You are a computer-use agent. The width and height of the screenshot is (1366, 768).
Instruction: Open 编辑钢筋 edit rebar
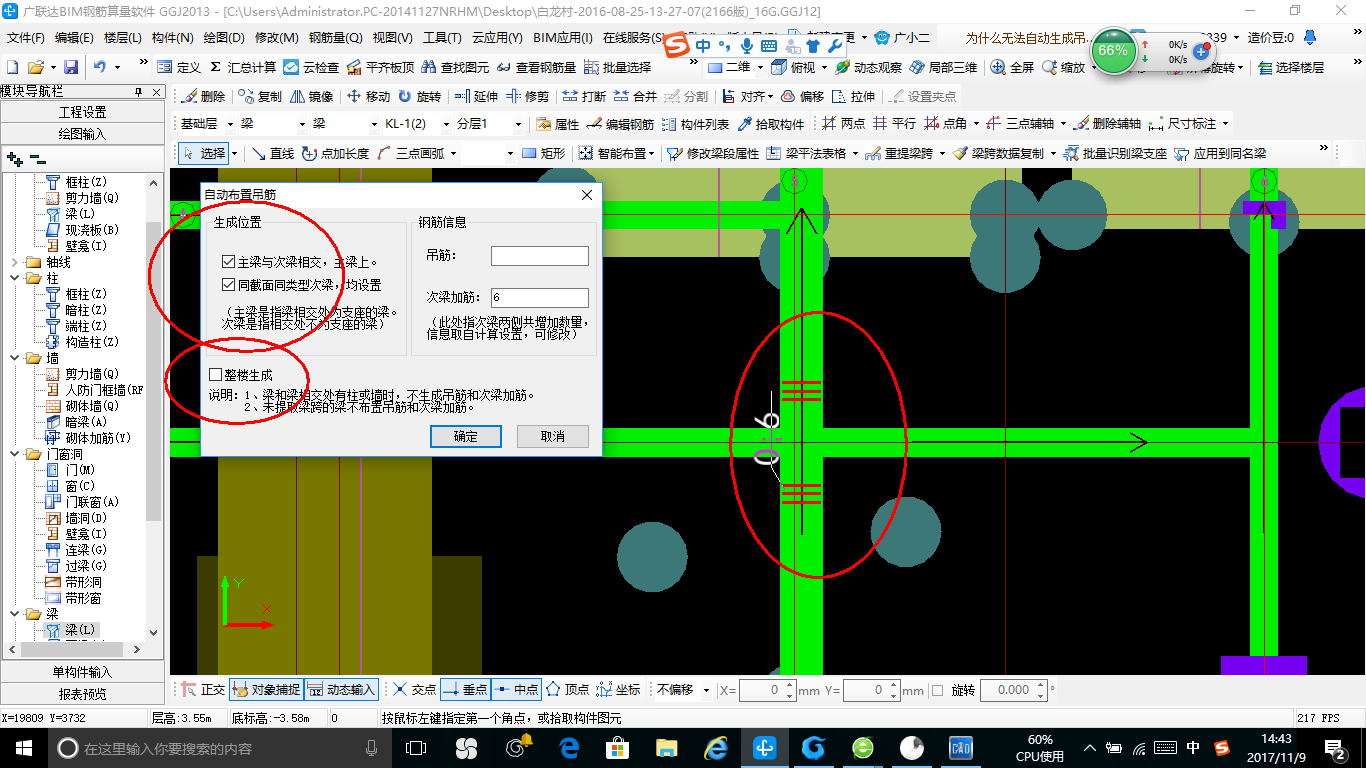pyautogui.click(x=621, y=124)
